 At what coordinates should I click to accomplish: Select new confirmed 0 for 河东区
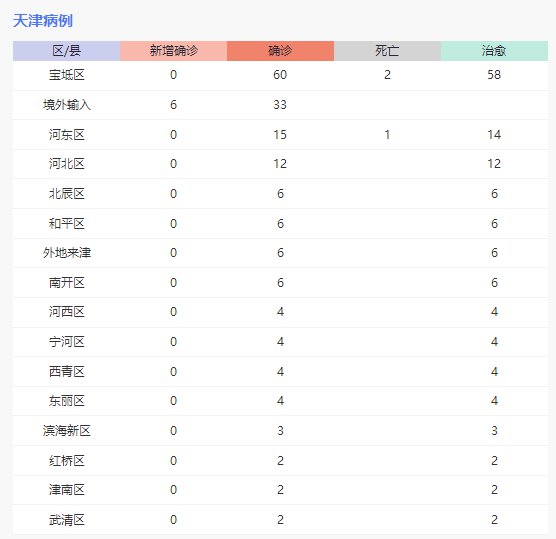tap(173, 135)
